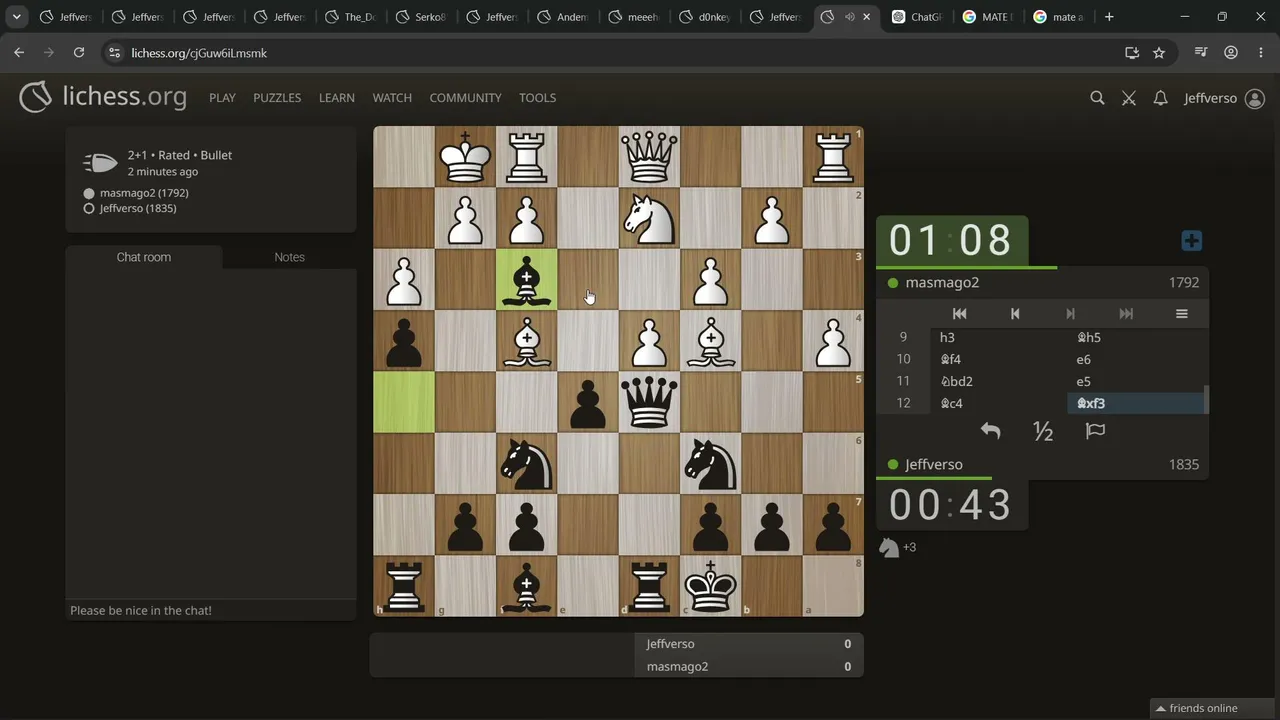
Task: Select the black king on c8
Action: coord(710,586)
